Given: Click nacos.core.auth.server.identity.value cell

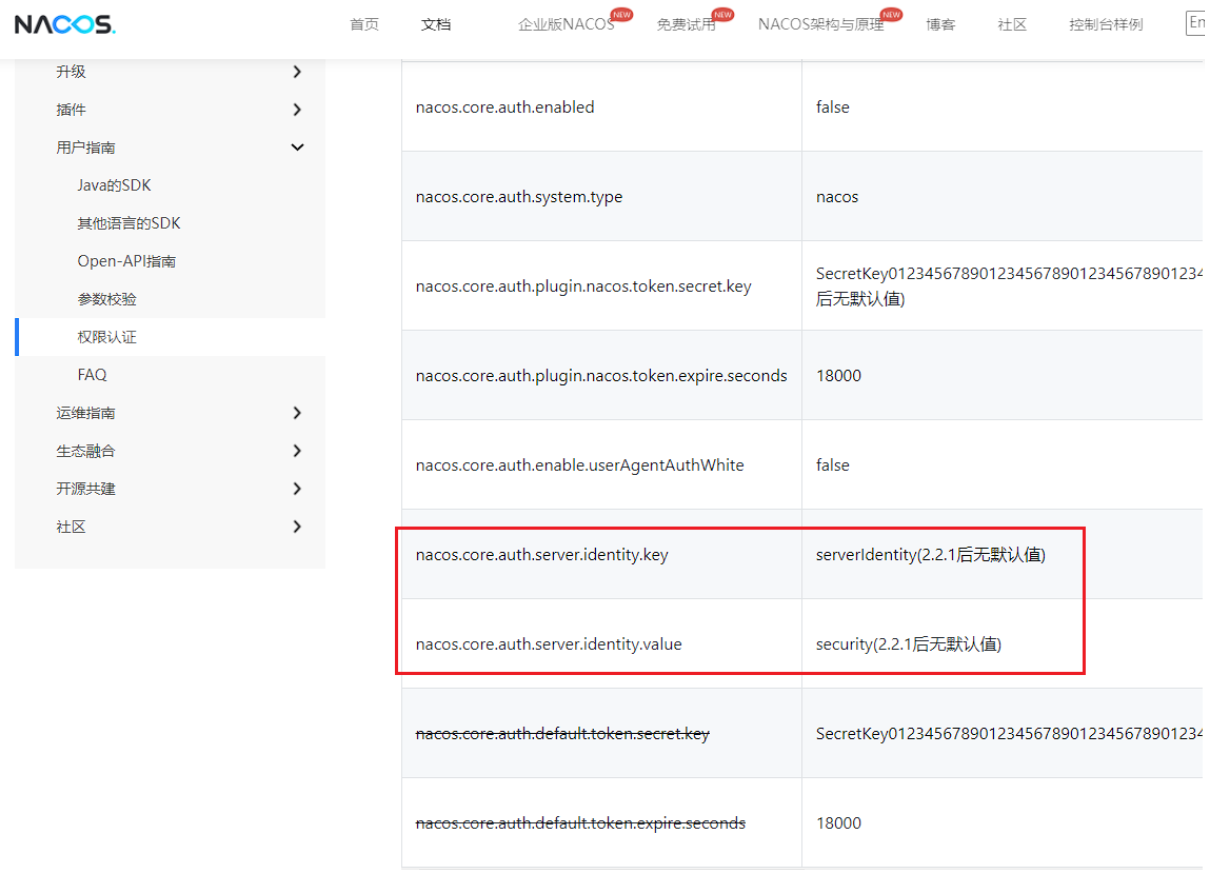Looking at the screenshot, I should [602, 644].
